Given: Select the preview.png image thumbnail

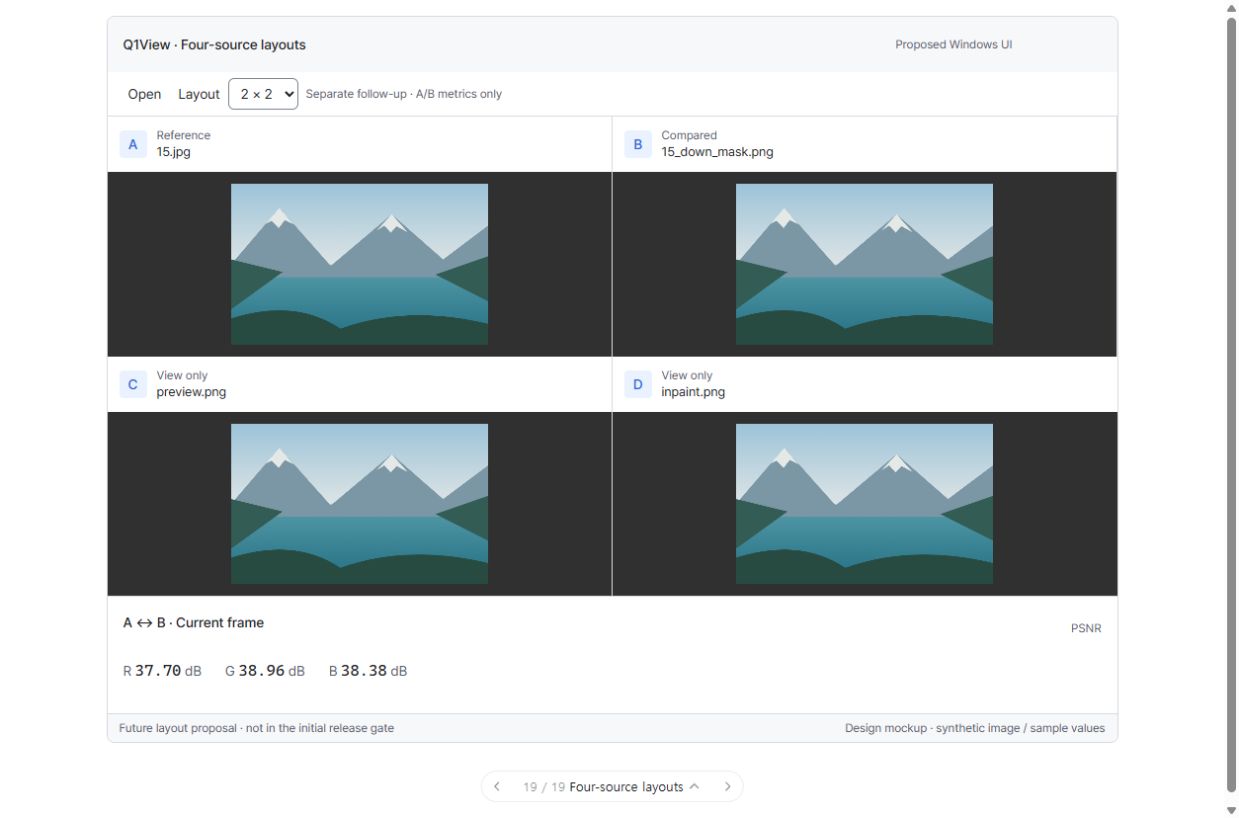Looking at the screenshot, I should click(359, 504).
